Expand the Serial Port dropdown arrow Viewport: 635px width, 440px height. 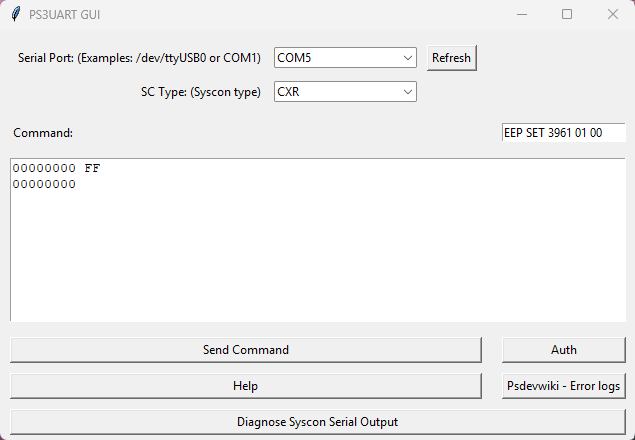(x=407, y=58)
